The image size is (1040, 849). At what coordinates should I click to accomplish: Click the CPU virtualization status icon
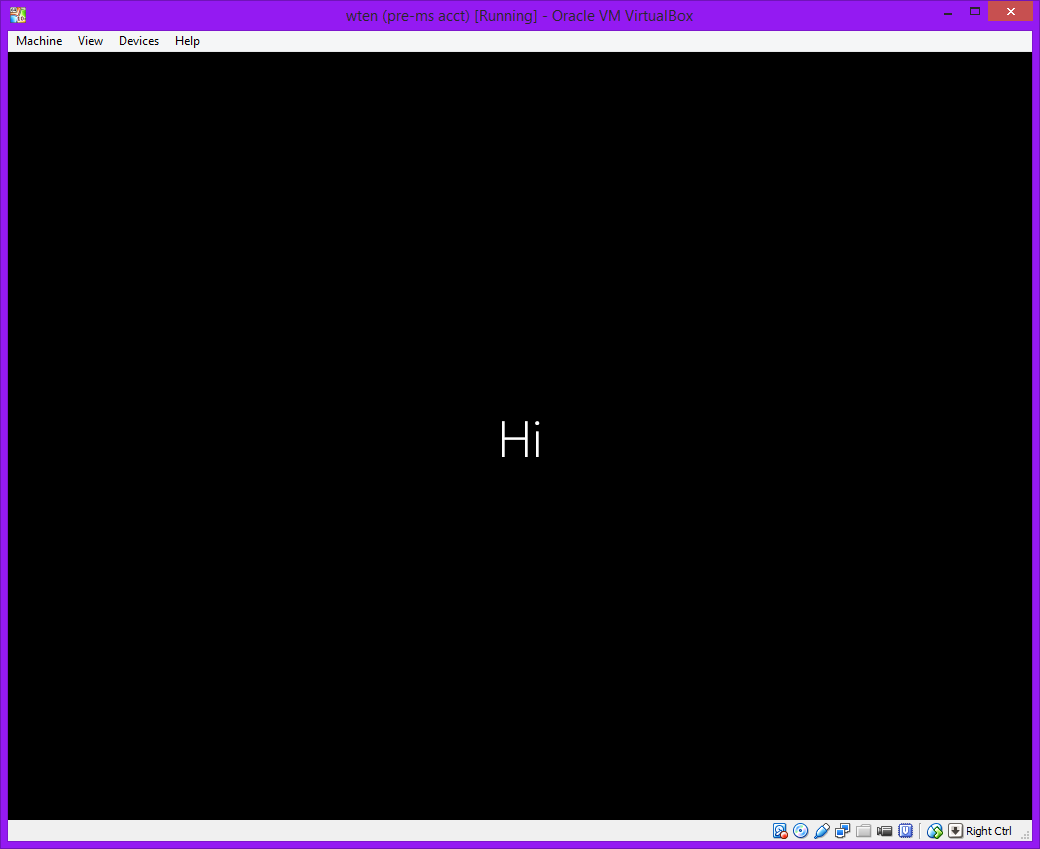[906, 831]
